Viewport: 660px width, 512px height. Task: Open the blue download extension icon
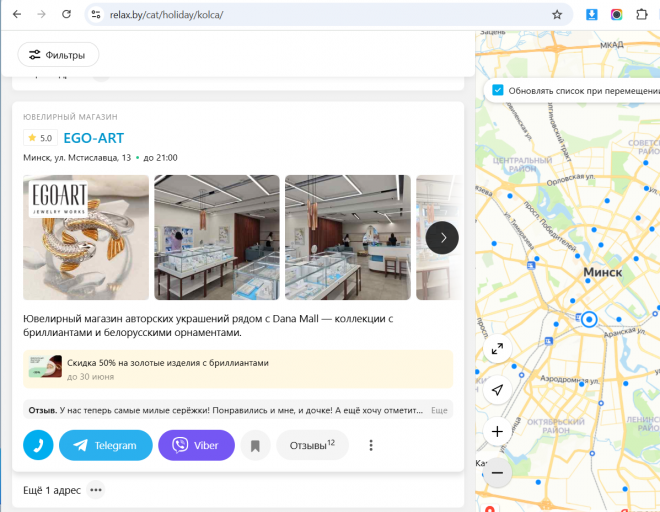591,15
